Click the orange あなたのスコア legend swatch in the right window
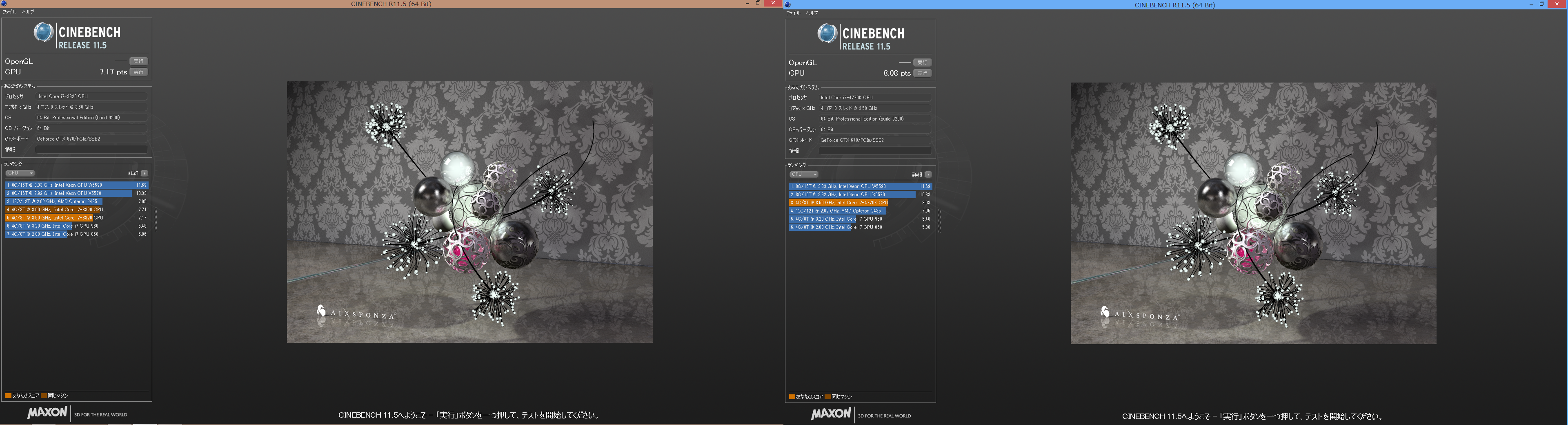 click(x=792, y=397)
